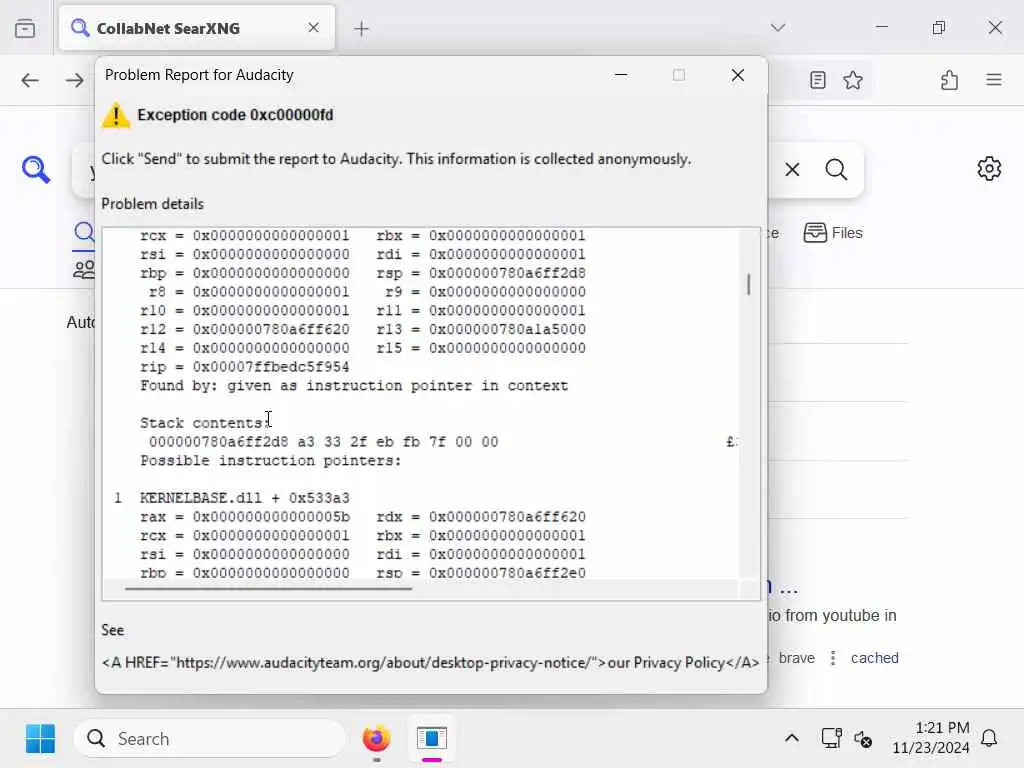This screenshot has width=1024, height=768.
Task: Click the taskbar Search box
Action: [x=209, y=739]
